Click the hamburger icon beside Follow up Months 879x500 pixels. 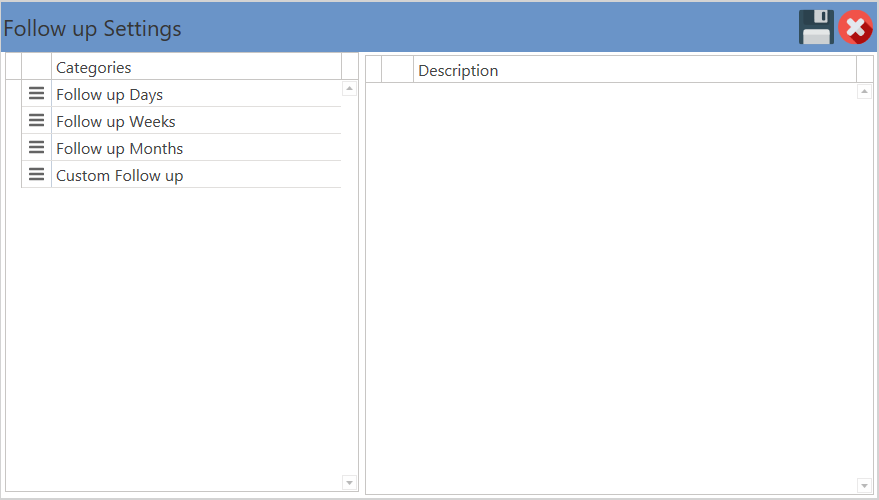tap(36, 147)
